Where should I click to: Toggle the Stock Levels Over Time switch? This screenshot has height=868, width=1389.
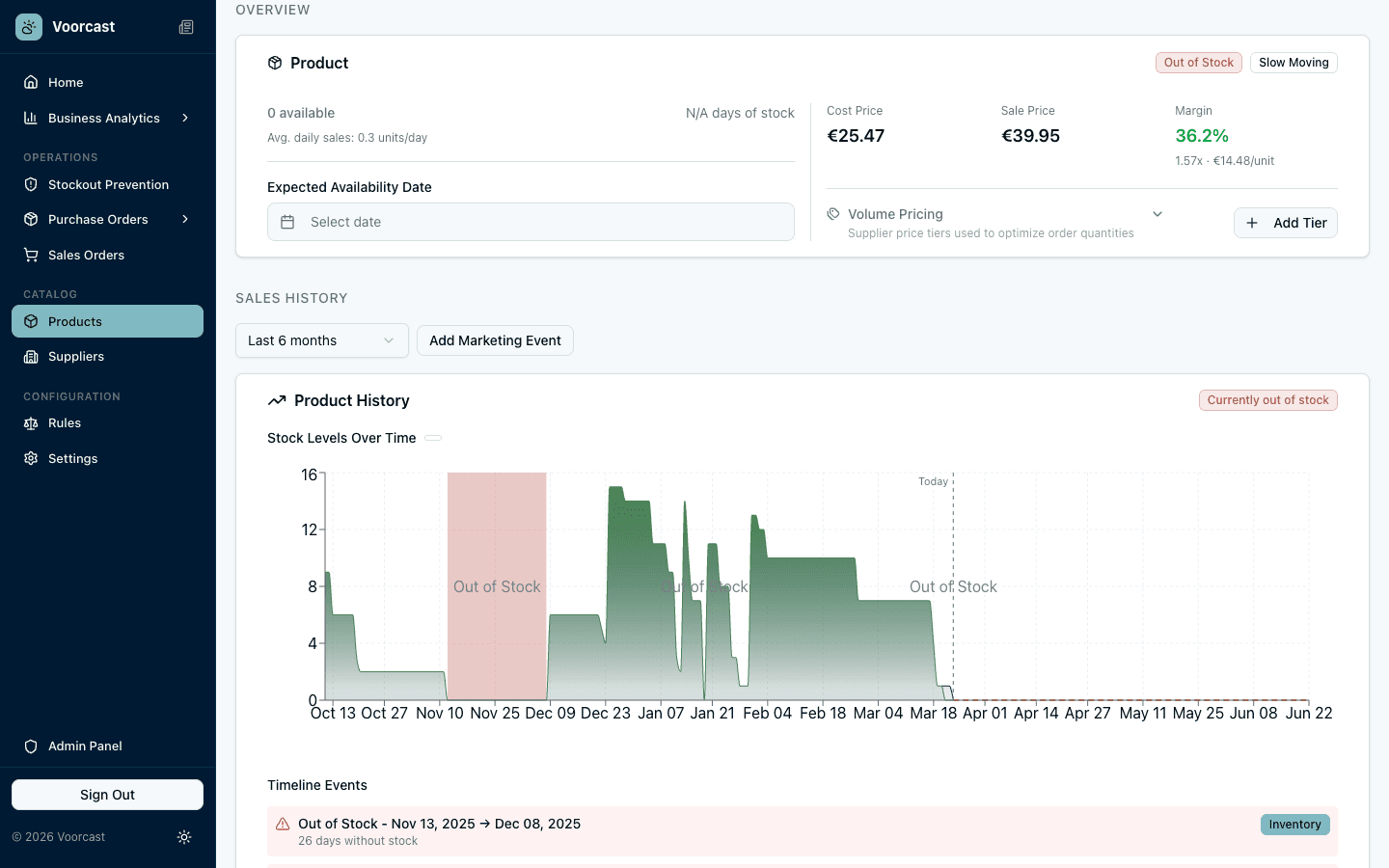[x=433, y=437]
